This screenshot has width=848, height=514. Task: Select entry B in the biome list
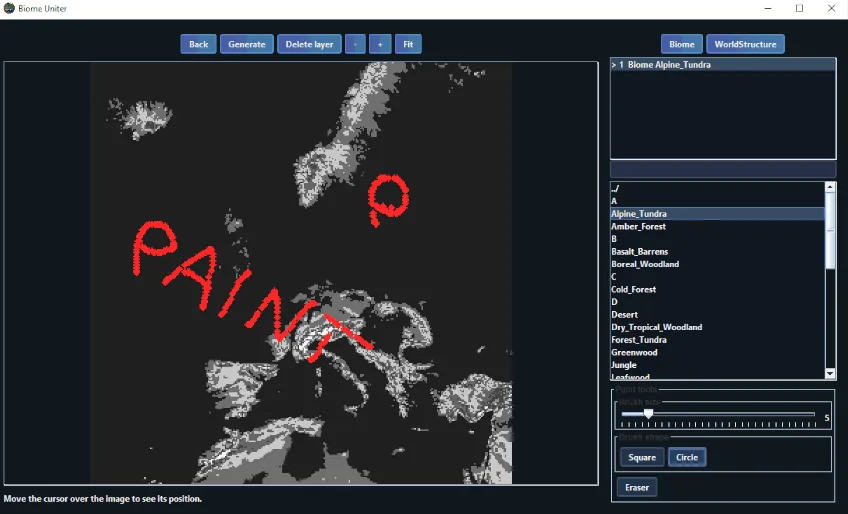(x=717, y=239)
